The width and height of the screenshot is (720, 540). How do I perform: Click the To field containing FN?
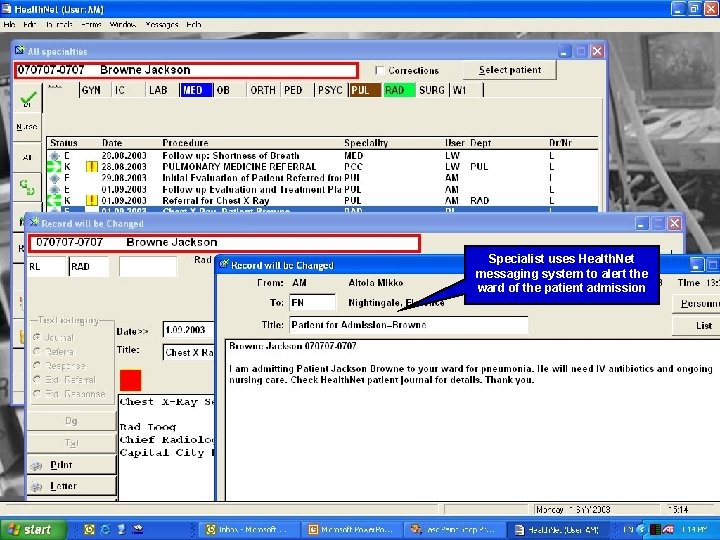[x=312, y=303]
